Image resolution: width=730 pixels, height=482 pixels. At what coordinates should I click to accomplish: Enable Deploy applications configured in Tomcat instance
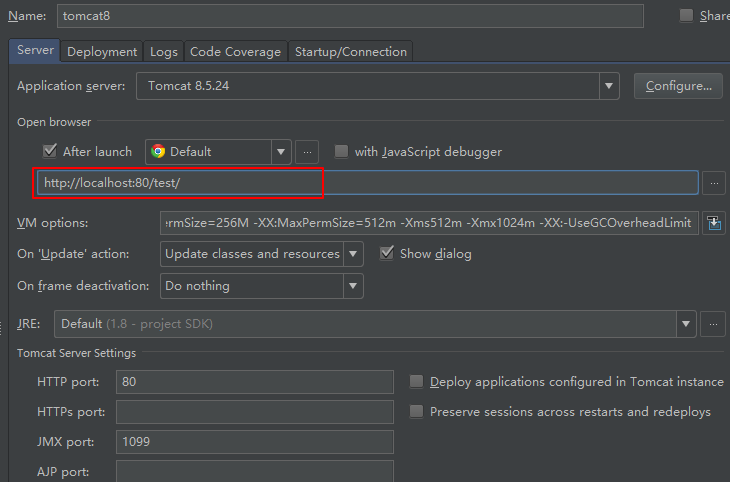tap(416, 382)
